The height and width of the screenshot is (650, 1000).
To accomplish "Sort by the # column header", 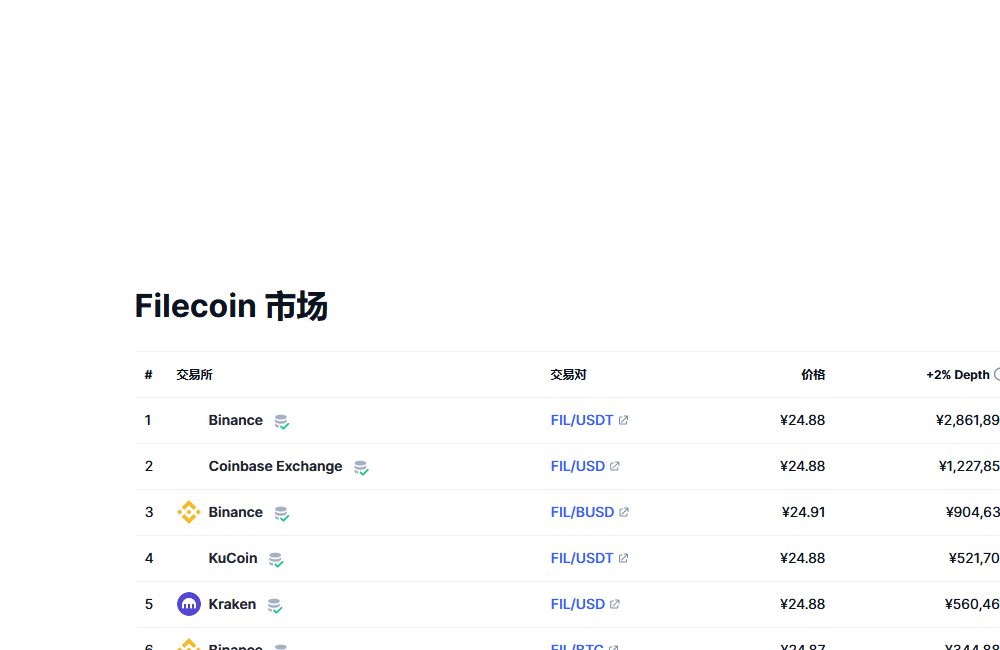I will pos(149,374).
